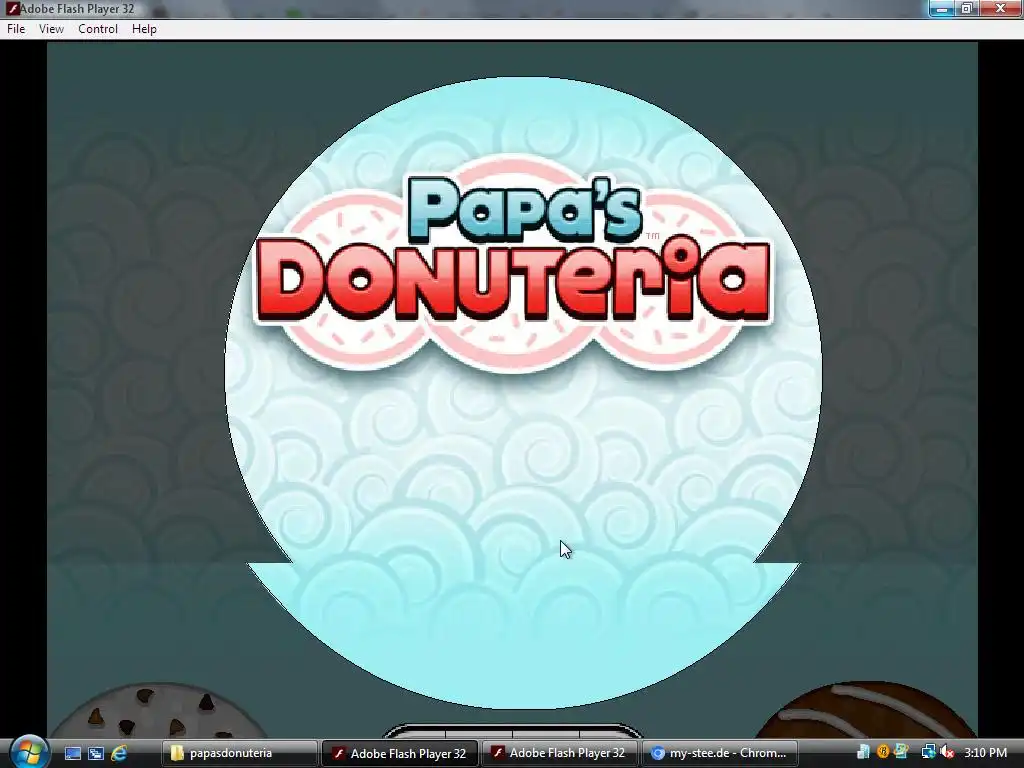Click the Show Desktop quick launch icon
Image resolution: width=1024 pixels, height=768 pixels.
(72, 753)
